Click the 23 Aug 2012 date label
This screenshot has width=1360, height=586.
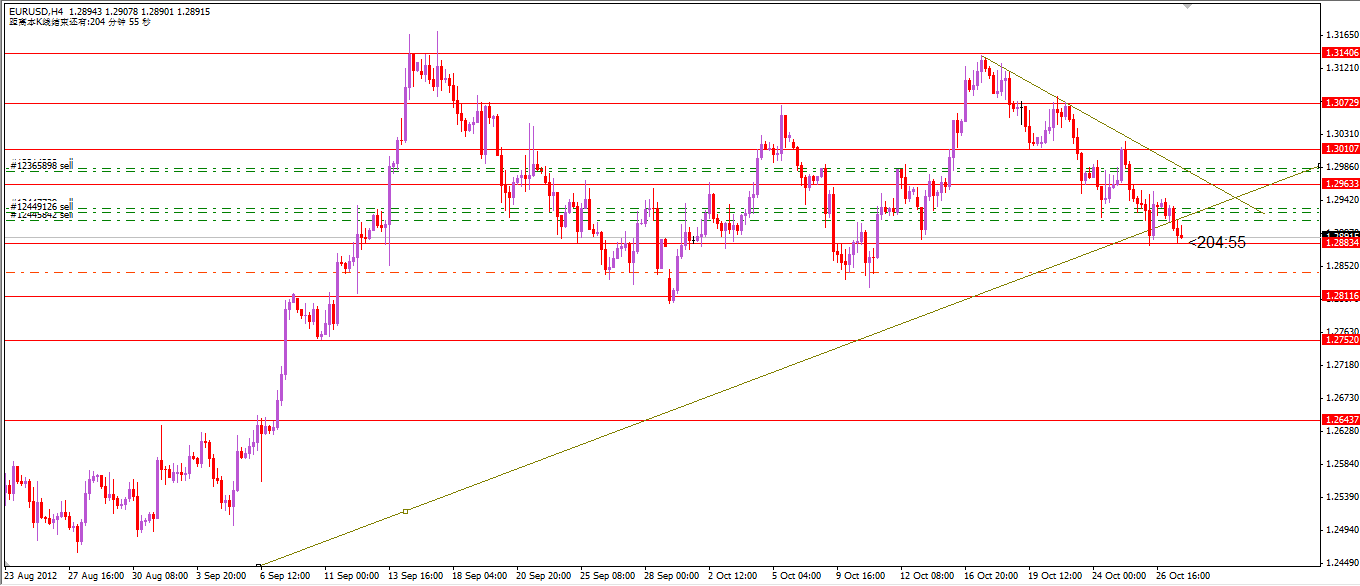point(31,577)
